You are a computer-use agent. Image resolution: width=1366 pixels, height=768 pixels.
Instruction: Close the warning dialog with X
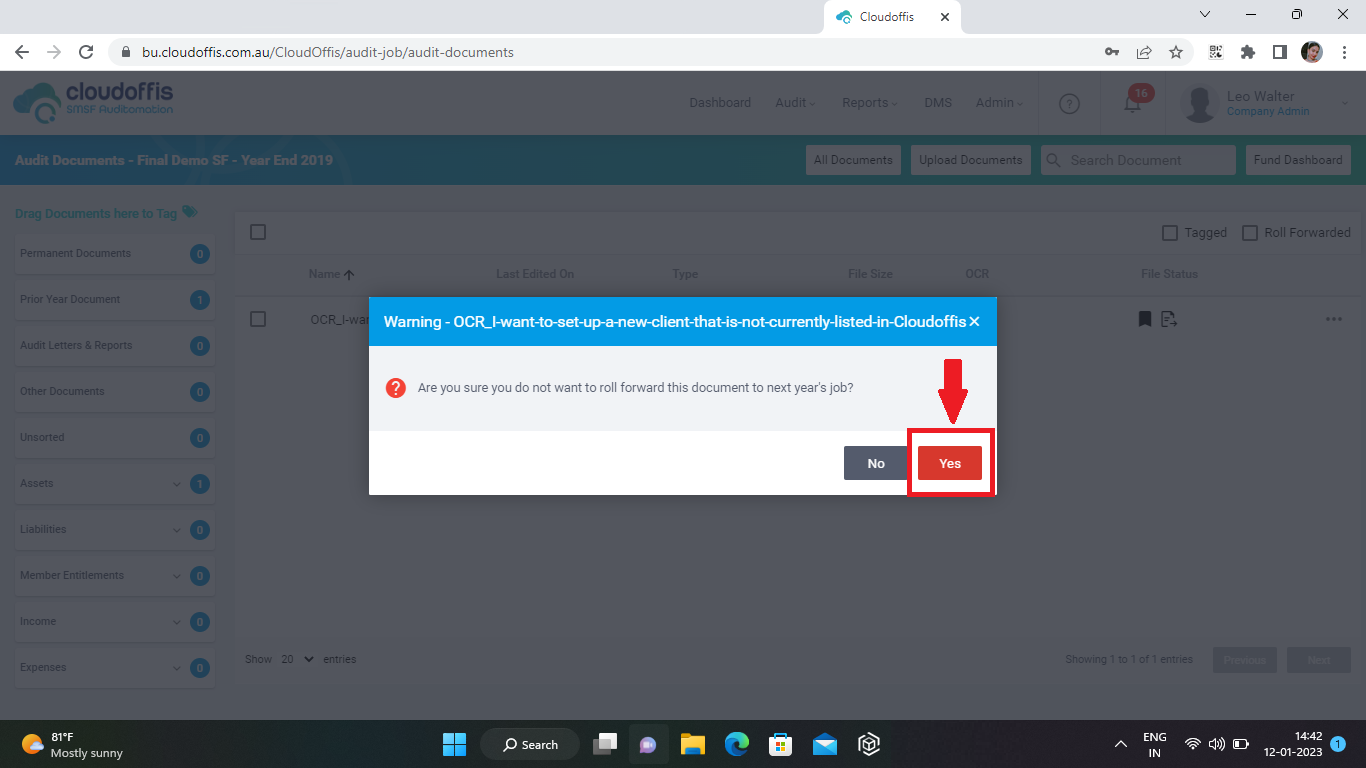pyautogui.click(x=974, y=322)
